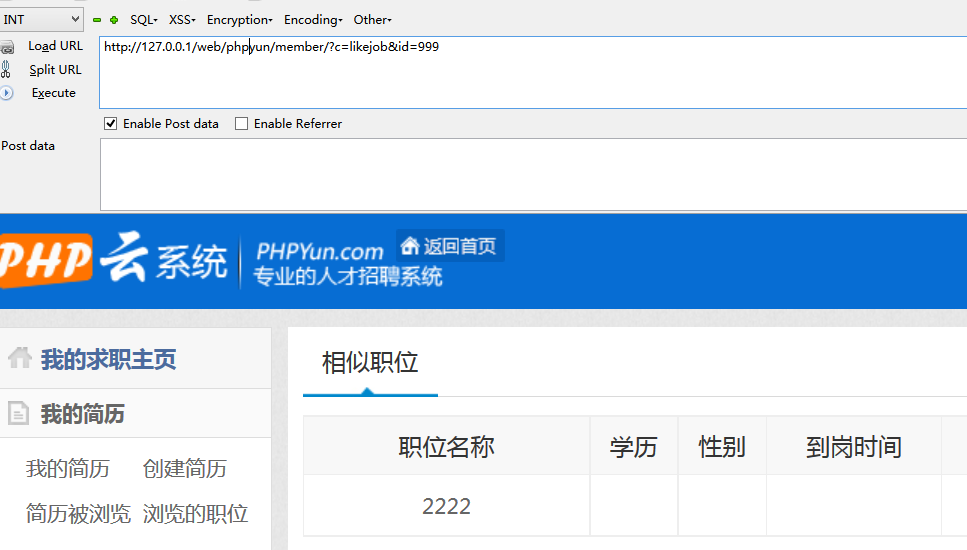This screenshot has width=967, height=550.
Task: Click the 到岗时间 column header
Action: [854, 446]
